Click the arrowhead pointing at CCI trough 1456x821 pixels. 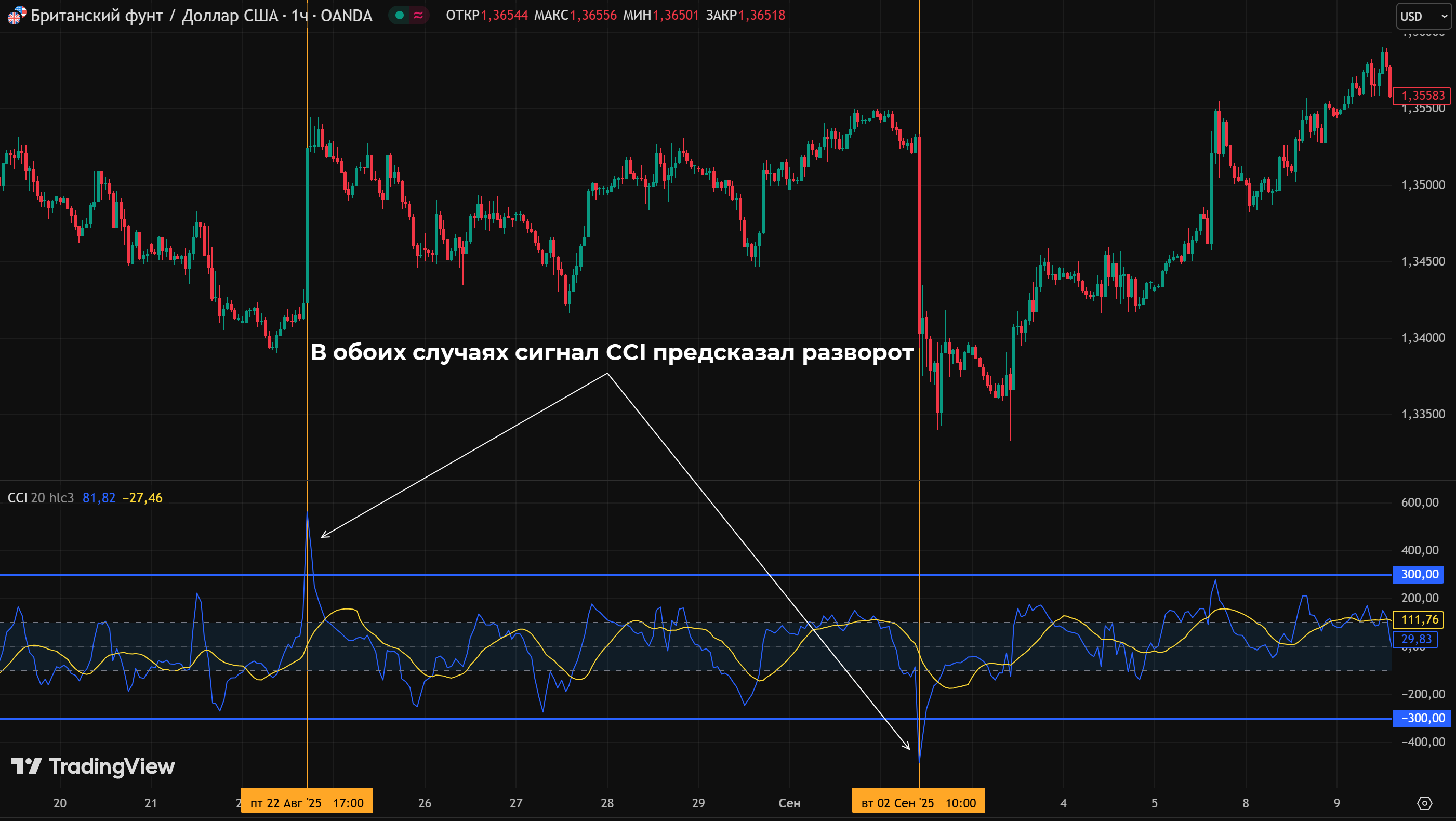(908, 748)
